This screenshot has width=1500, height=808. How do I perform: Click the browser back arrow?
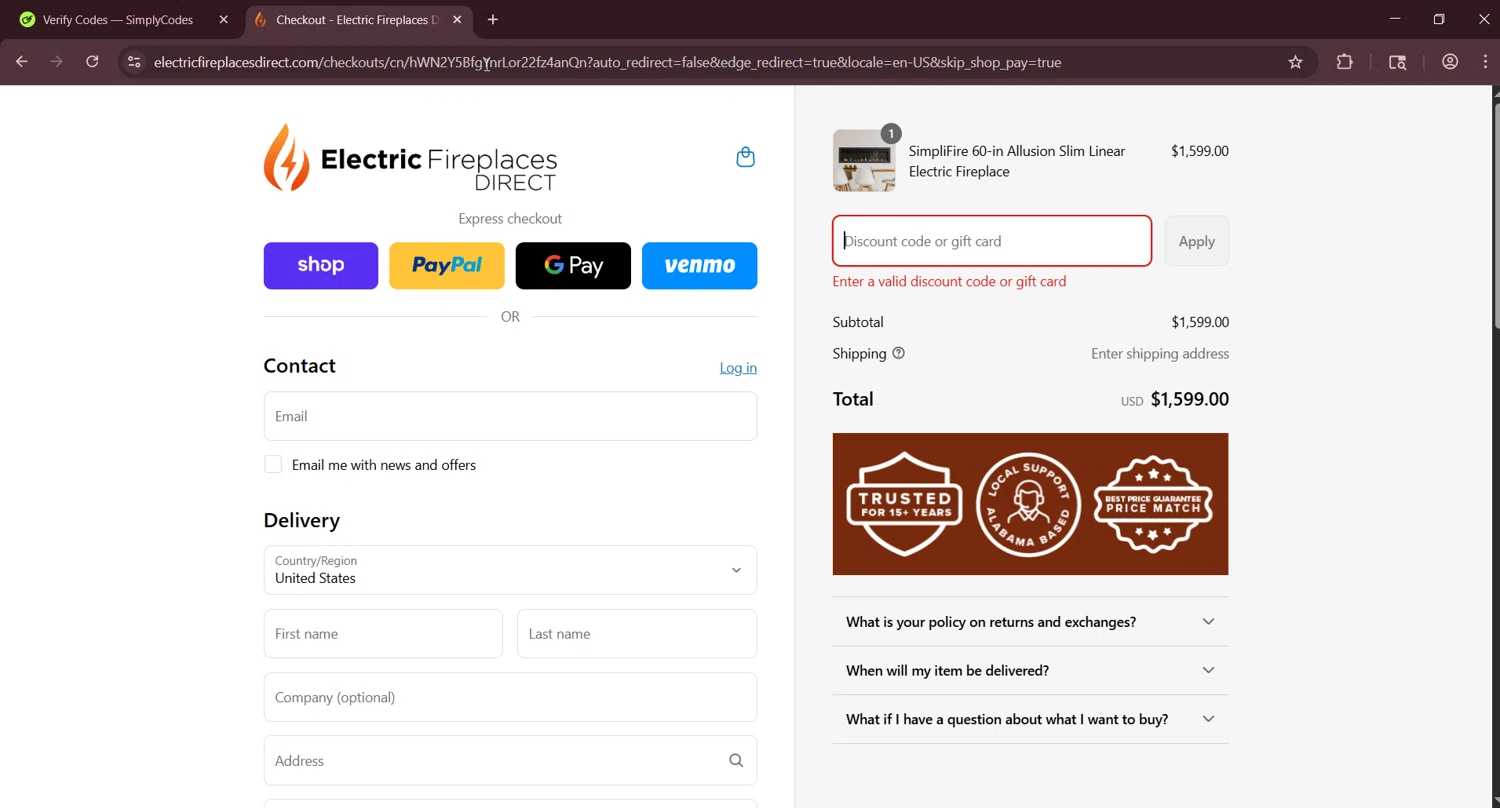pos(22,62)
